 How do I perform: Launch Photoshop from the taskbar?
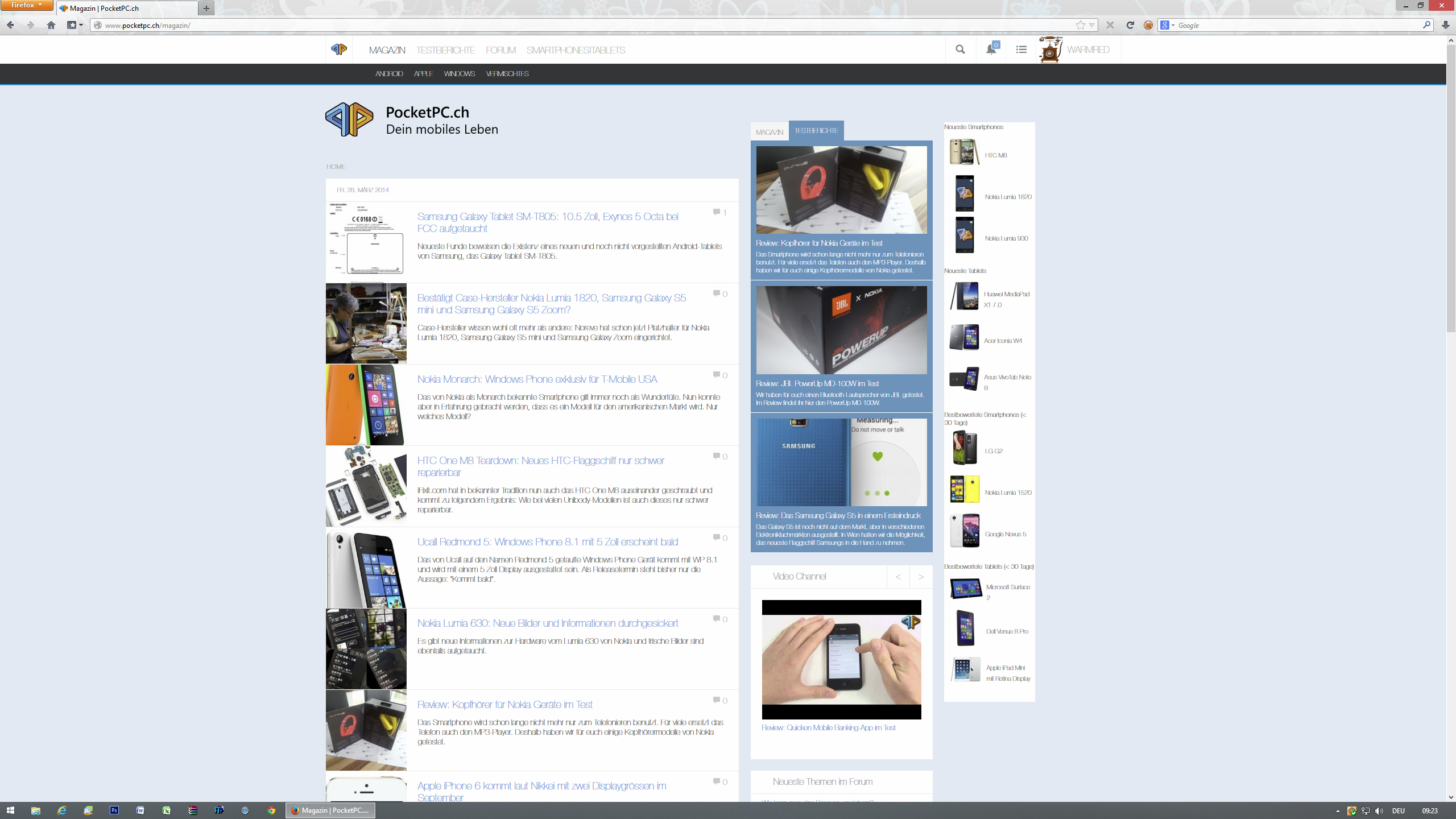[114, 810]
